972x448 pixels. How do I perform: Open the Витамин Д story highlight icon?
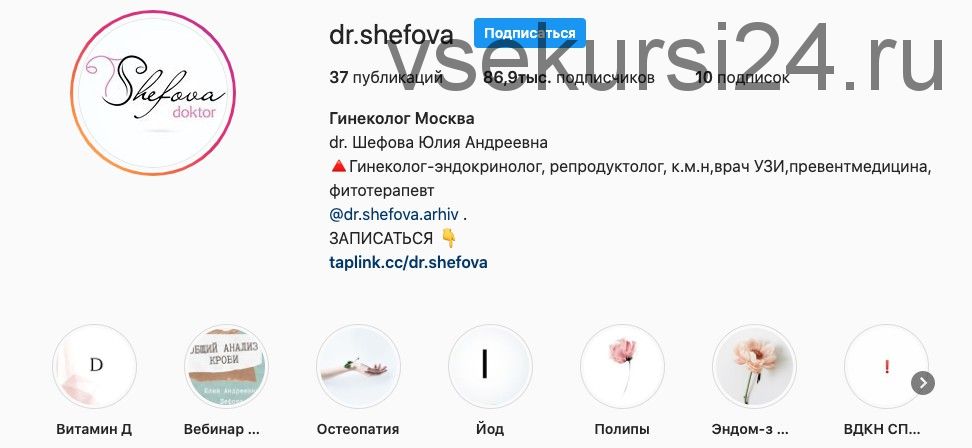(x=94, y=367)
